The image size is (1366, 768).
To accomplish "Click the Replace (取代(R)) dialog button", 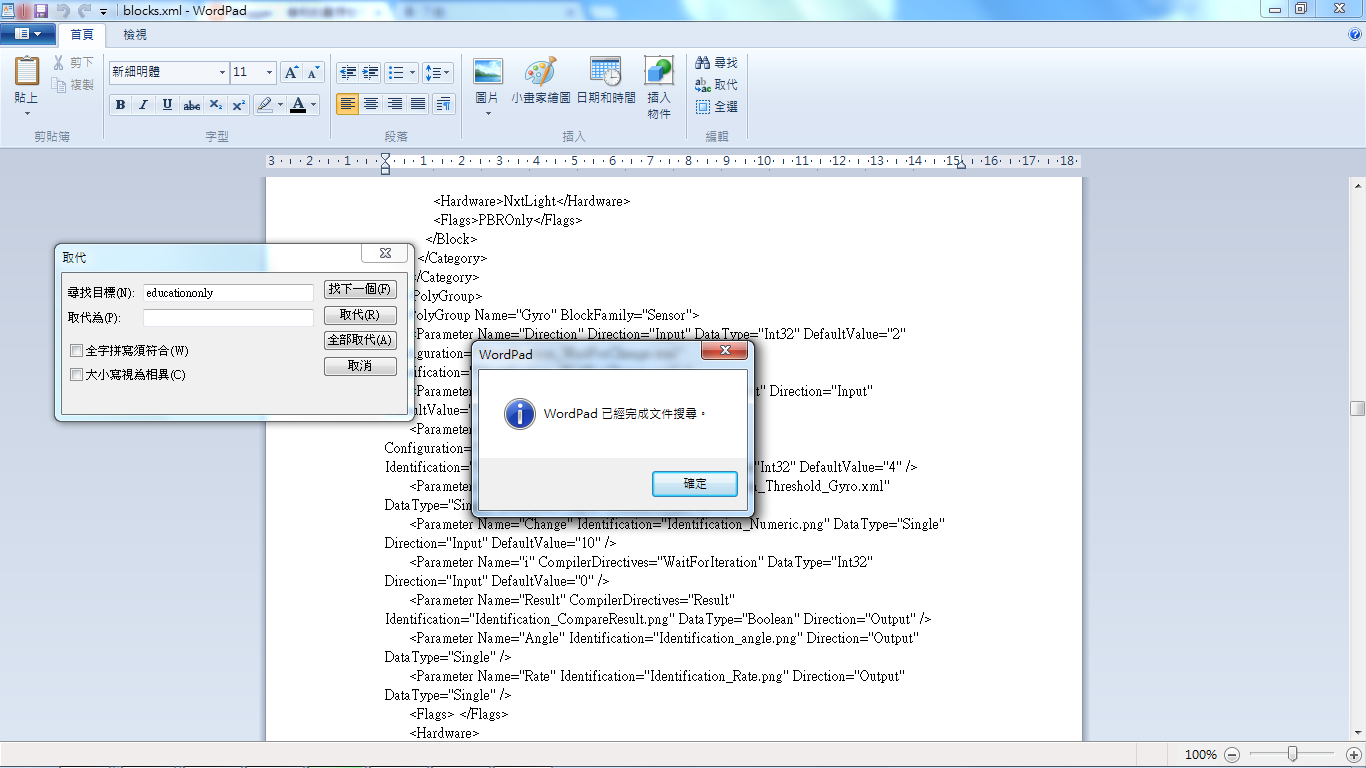I will click(360, 315).
